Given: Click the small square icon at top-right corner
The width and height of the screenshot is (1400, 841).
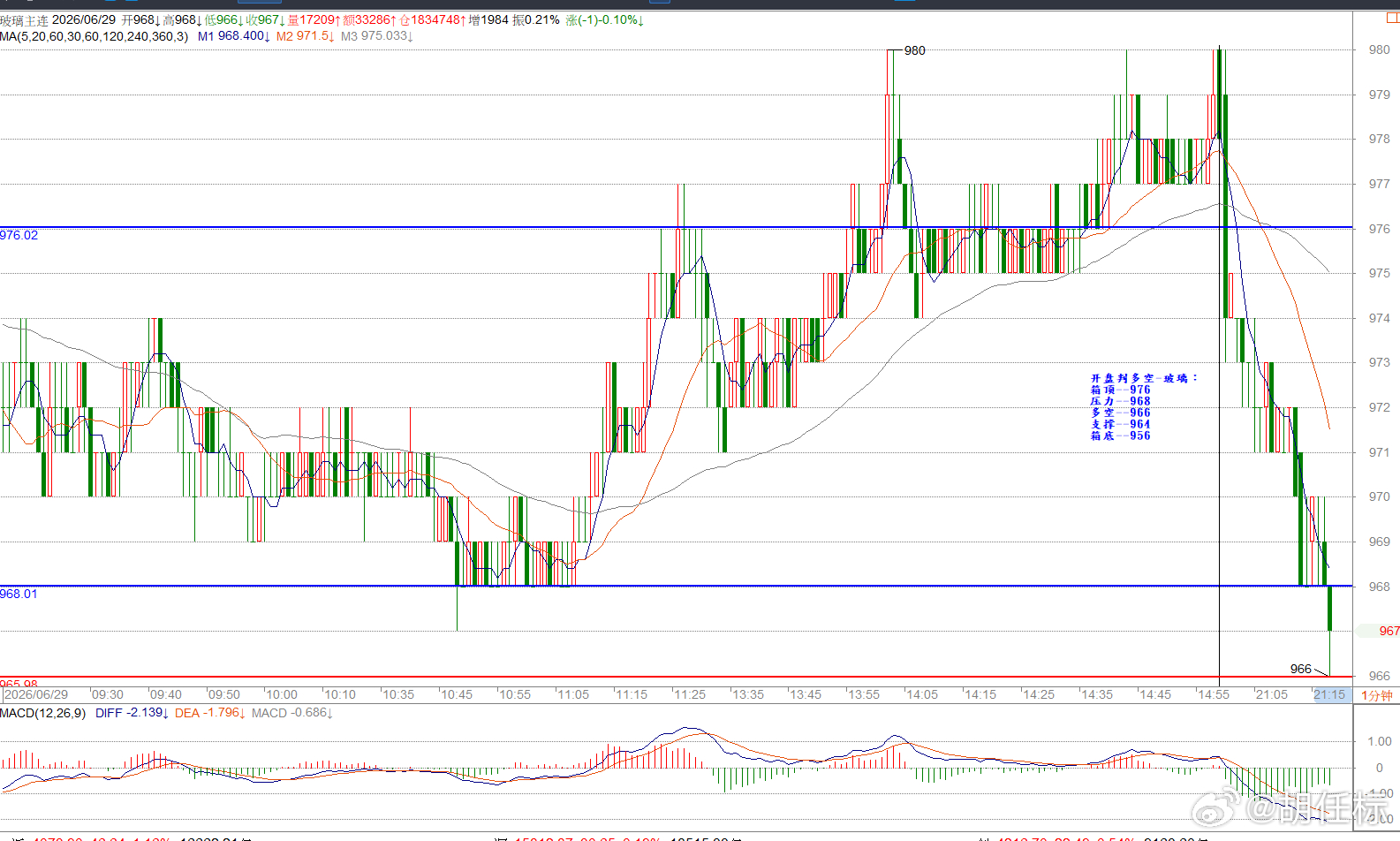Looking at the screenshot, I should click(x=1393, y=18).
